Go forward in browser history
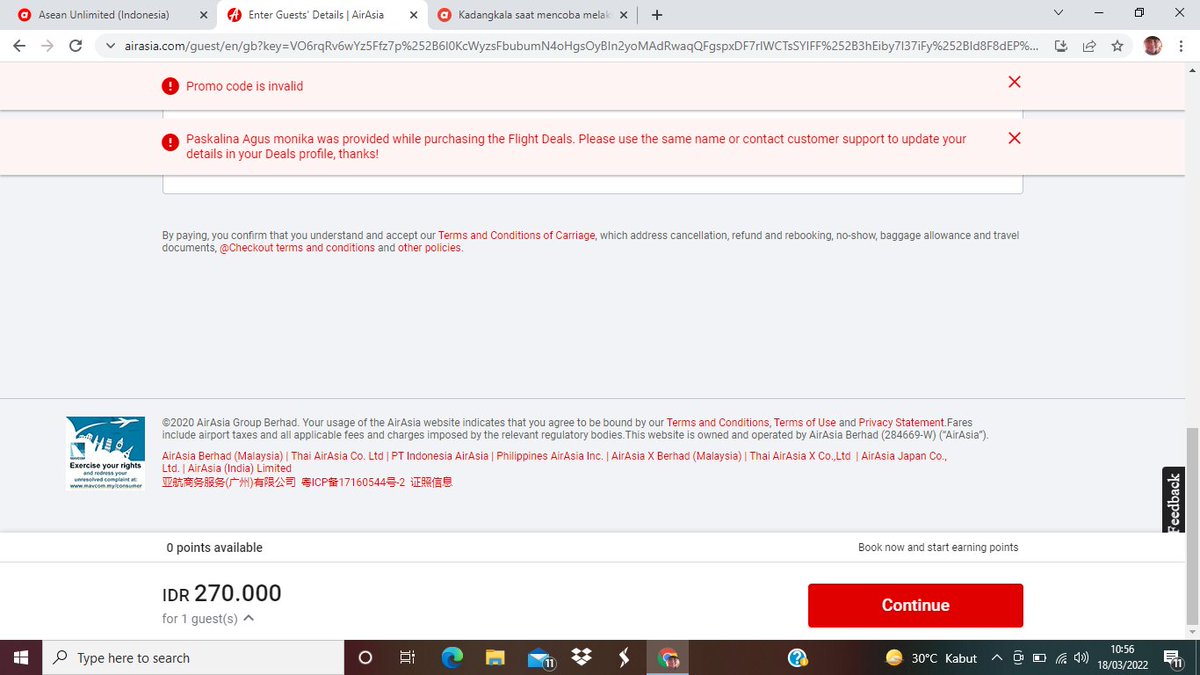This screenshot has width=1200, height=675. [47, 46]
